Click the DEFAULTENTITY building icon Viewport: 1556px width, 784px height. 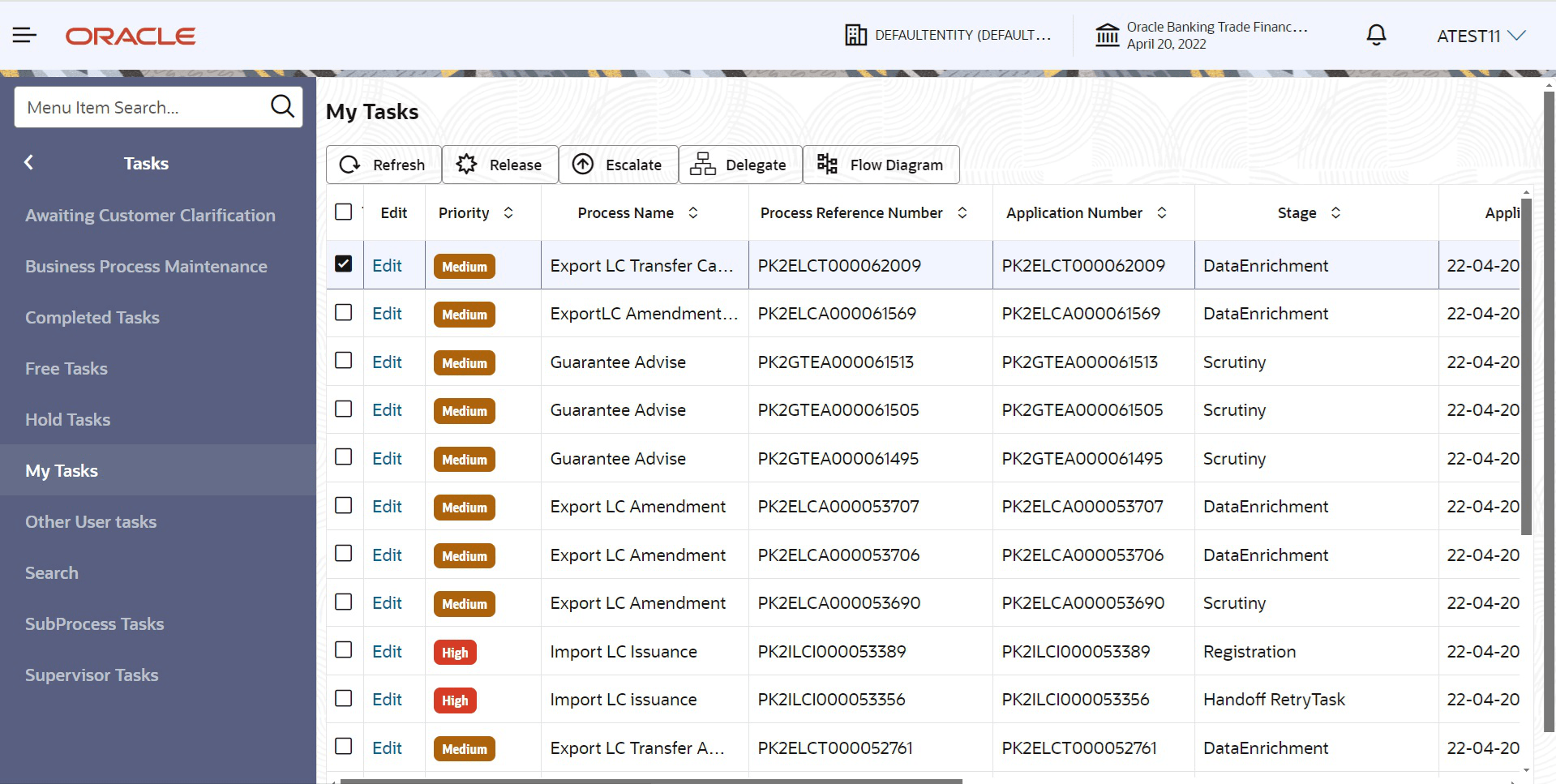coord(855,35)
